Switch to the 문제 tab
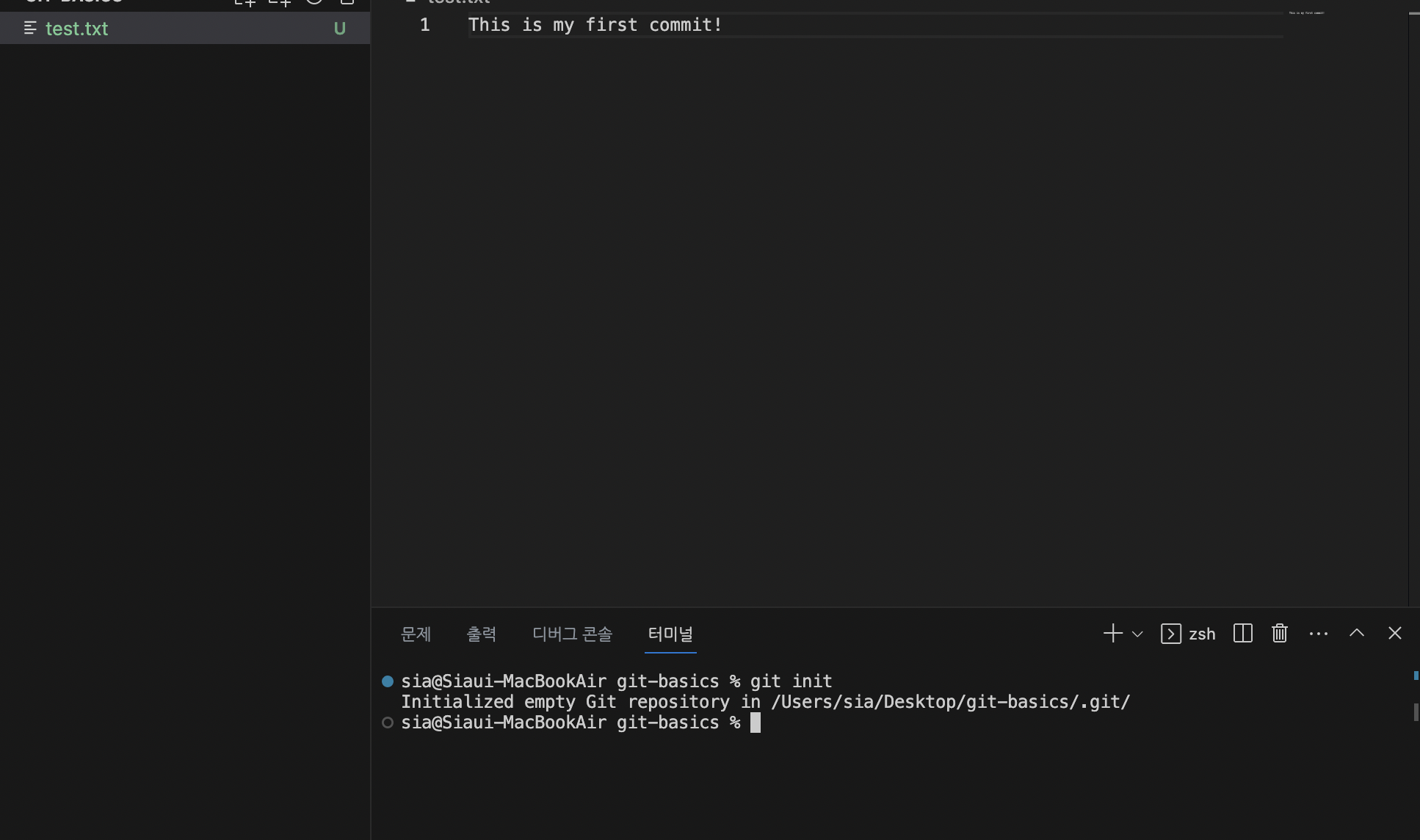This screenshot has width=1420, height=840. pos(416,634)
